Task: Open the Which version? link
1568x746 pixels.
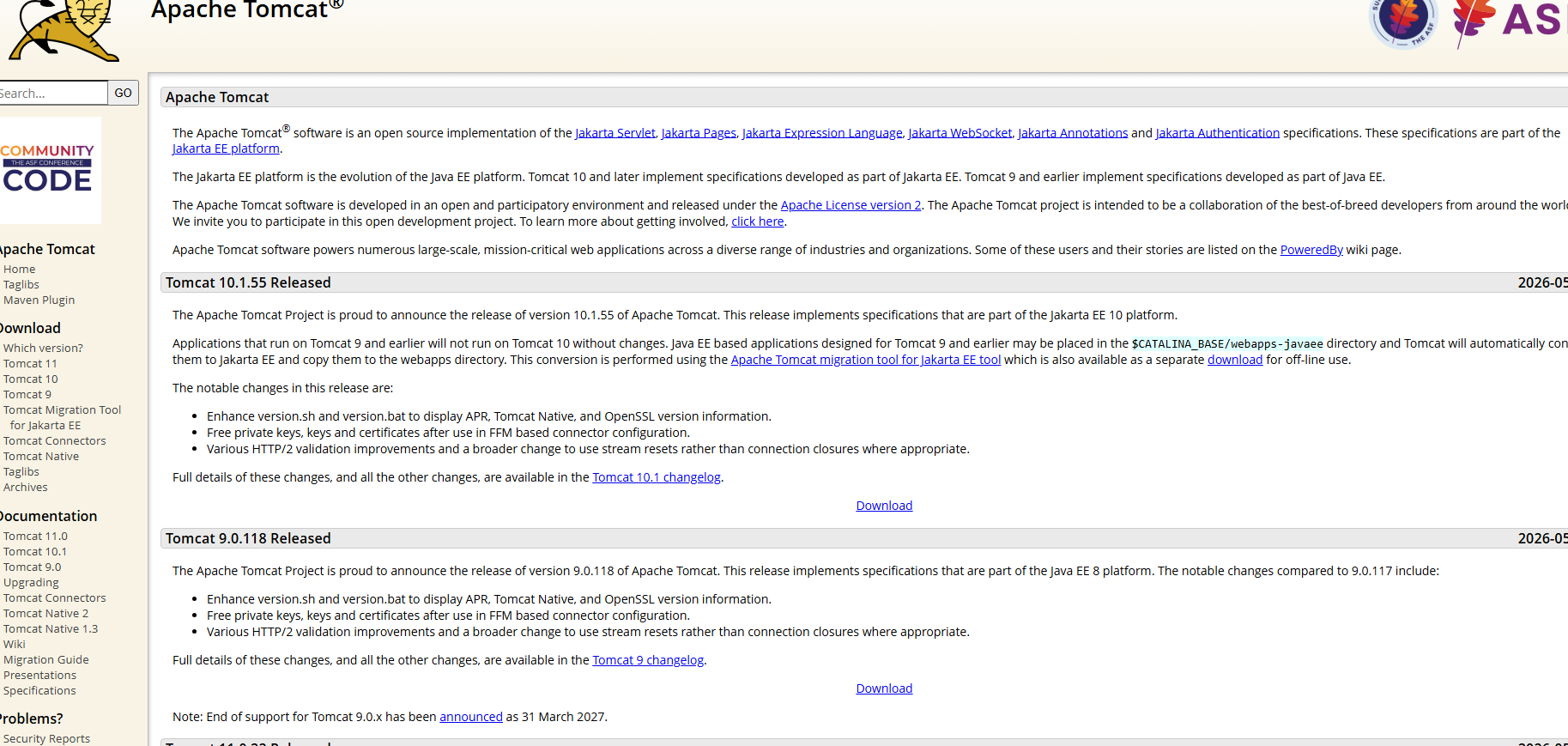Action: pos(43,349)
